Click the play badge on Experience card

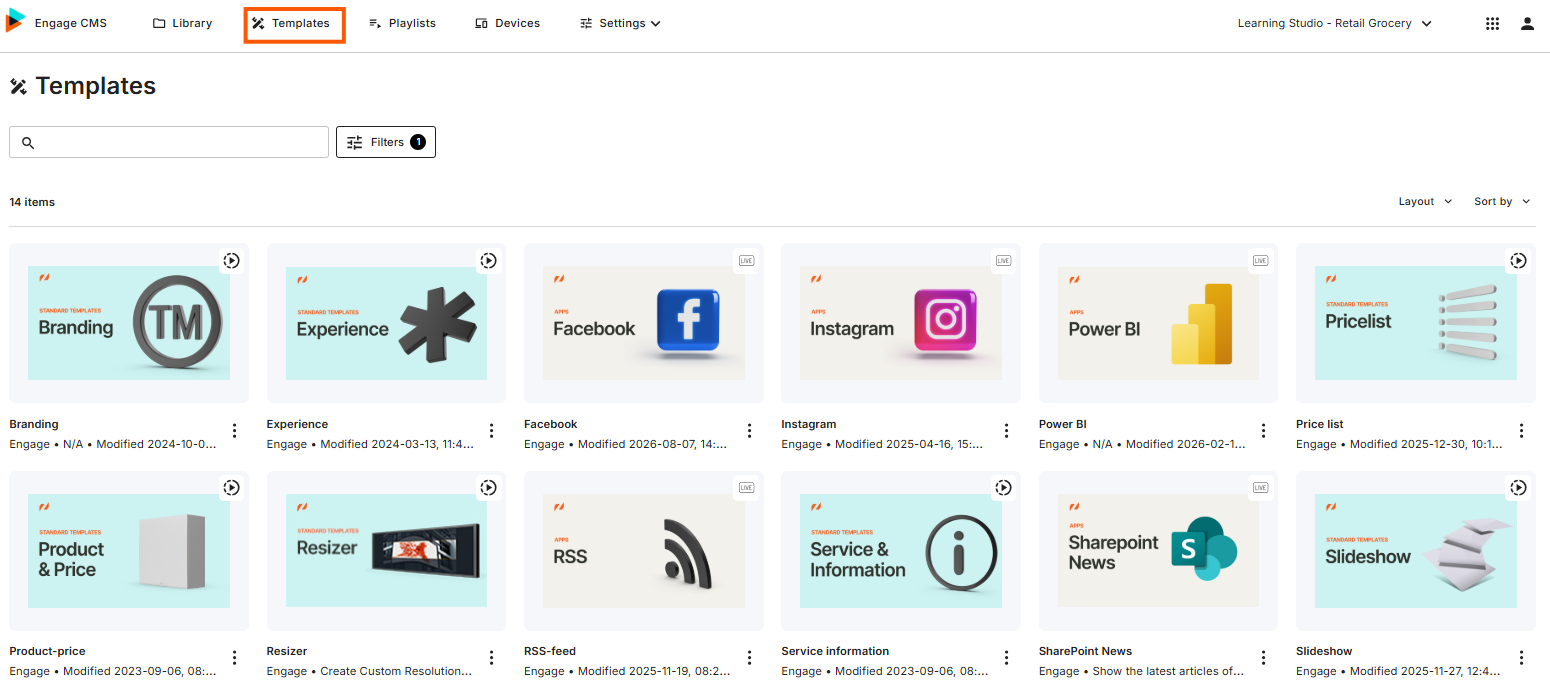(x=488, y=260)
